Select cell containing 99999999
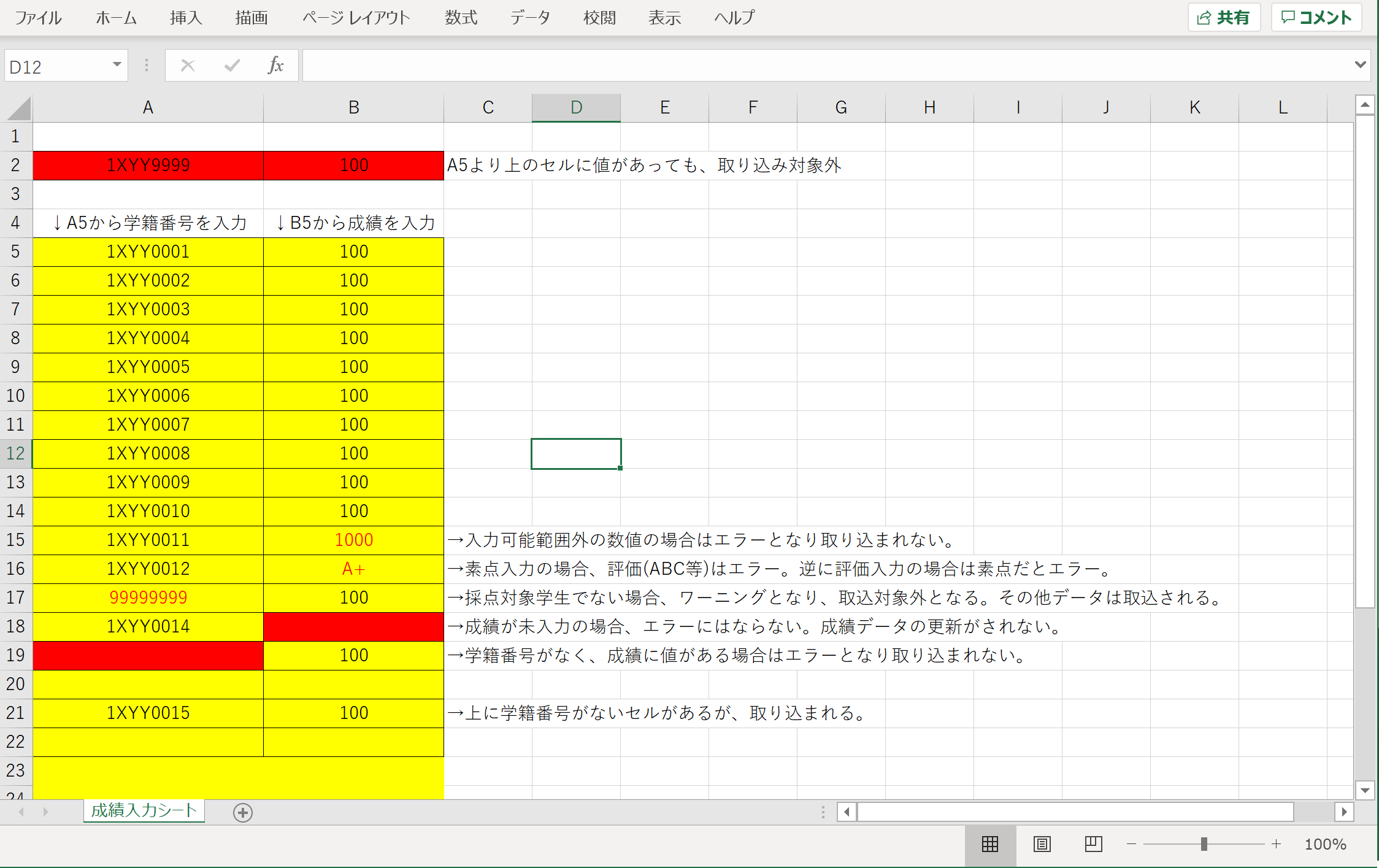Viewport: 1379px width, 868px height. [148, 598]
